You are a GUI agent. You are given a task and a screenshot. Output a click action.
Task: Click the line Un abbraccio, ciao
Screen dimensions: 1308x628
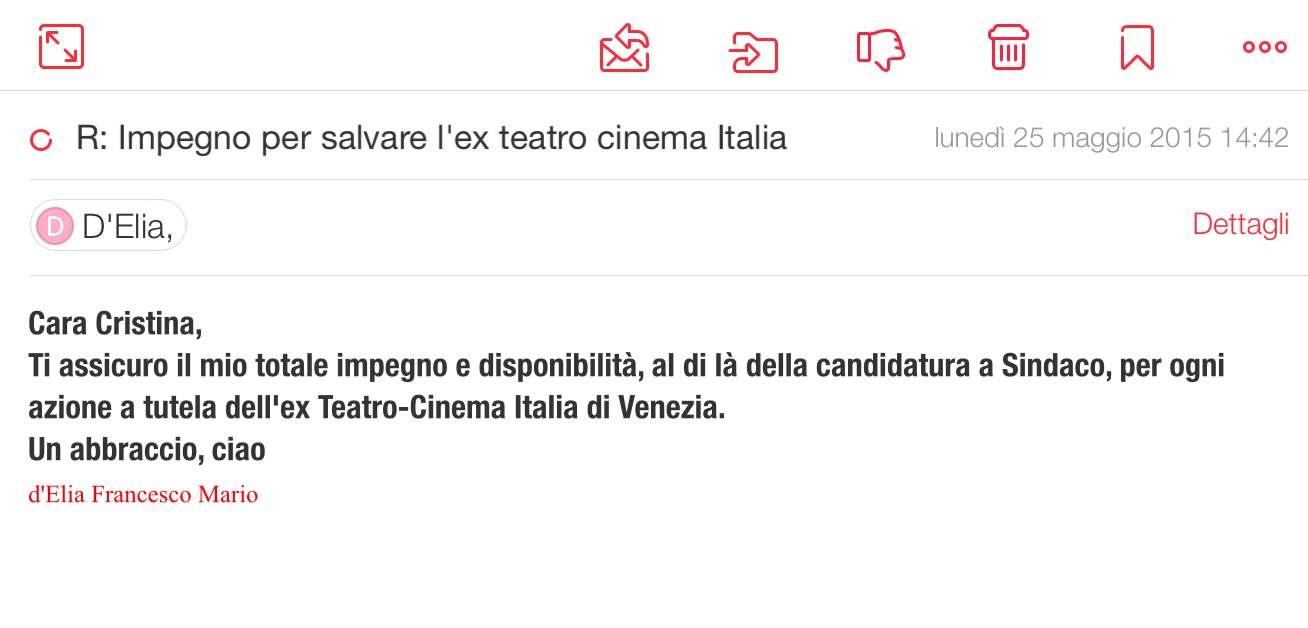click(147, 450)
